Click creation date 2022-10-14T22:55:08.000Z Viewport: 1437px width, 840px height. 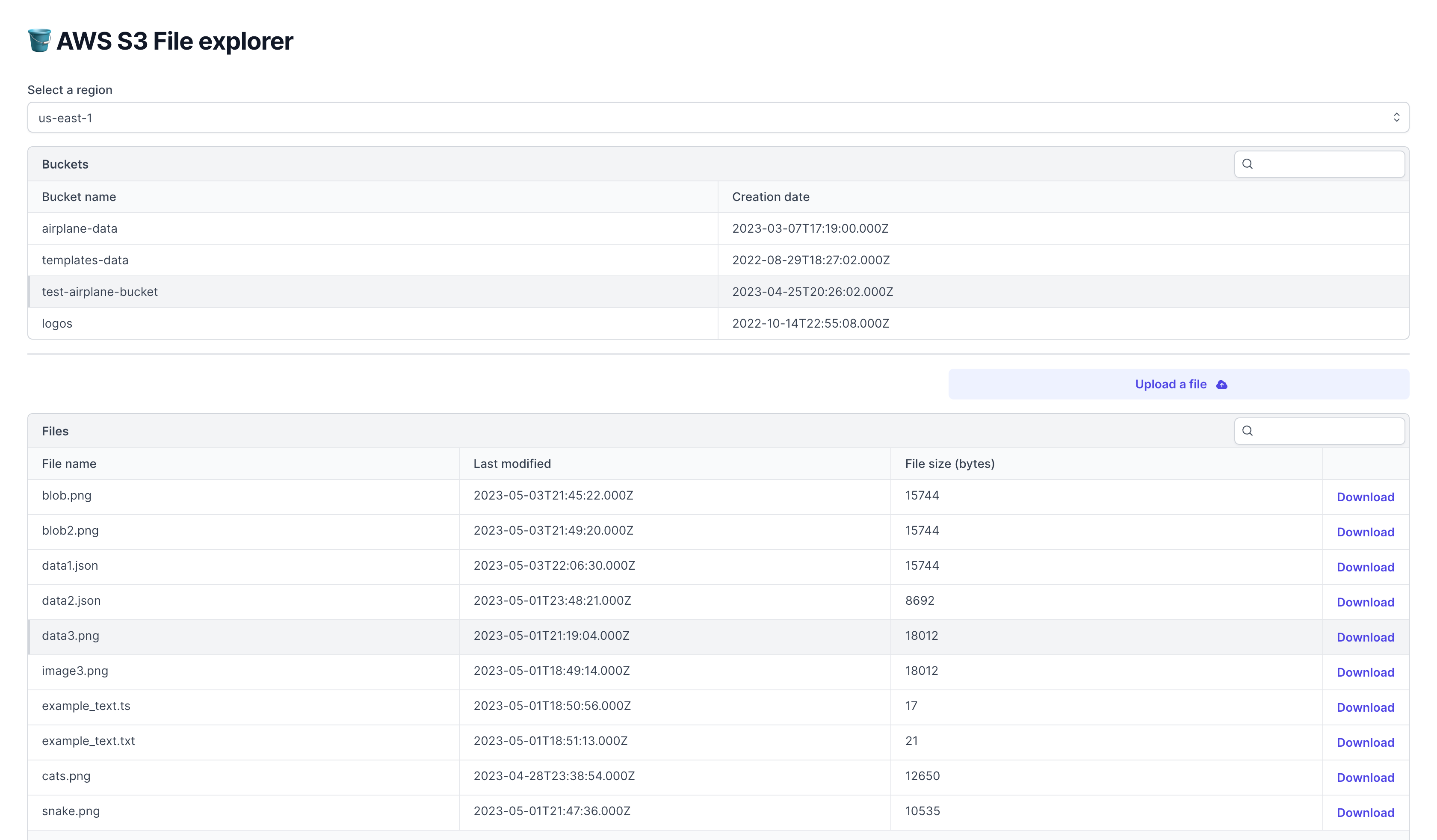(x=810, y=323)
